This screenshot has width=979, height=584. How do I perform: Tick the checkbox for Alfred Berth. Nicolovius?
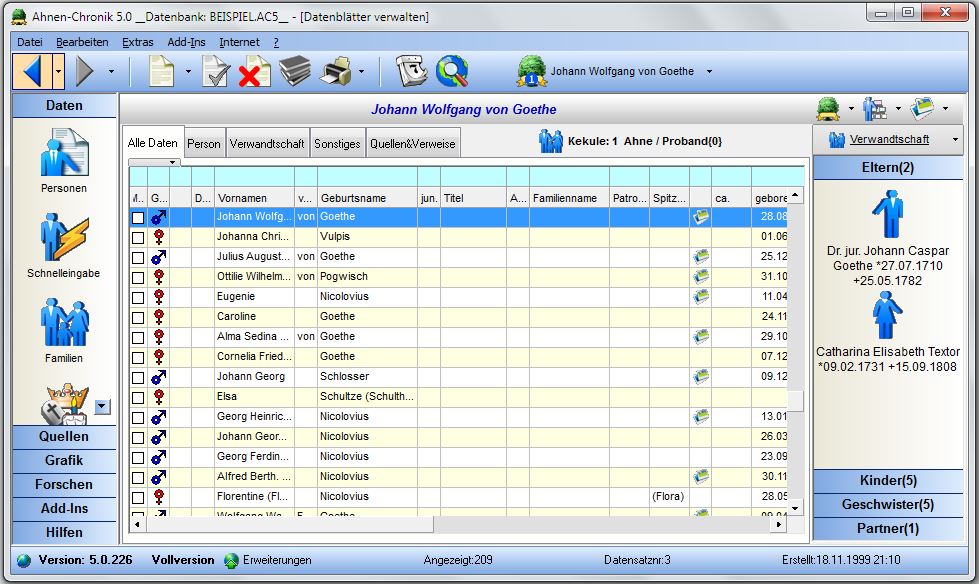138,478
